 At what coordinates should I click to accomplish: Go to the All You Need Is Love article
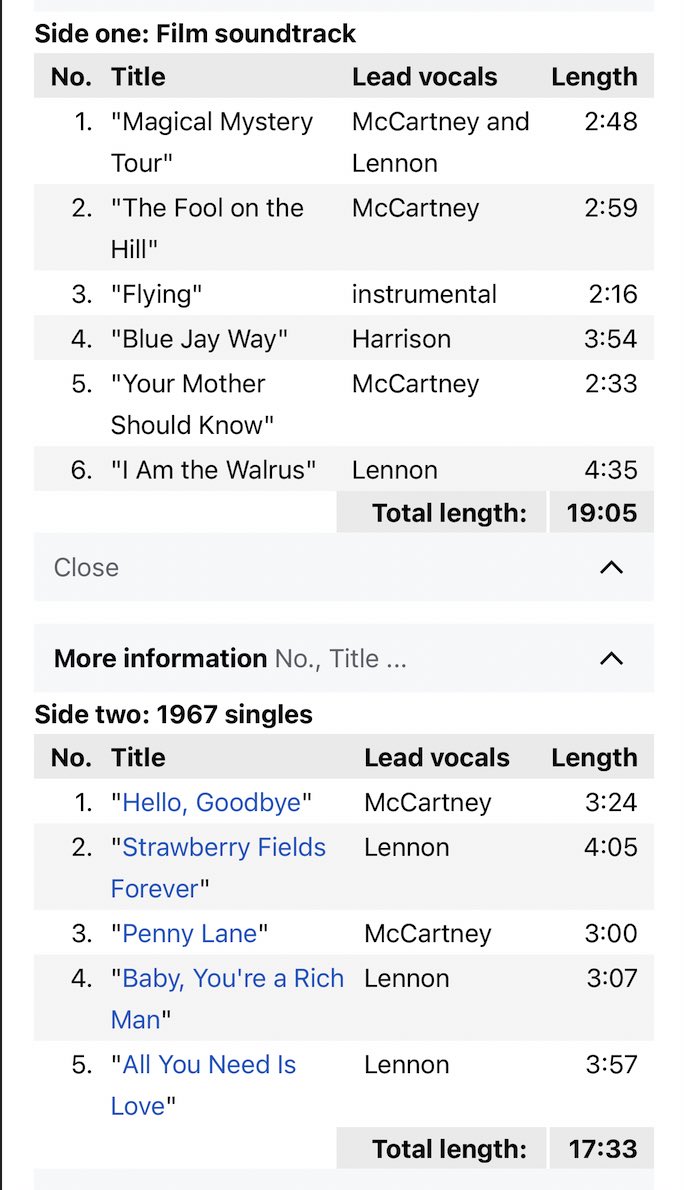pyautogui.click(x=209, y=1065)
